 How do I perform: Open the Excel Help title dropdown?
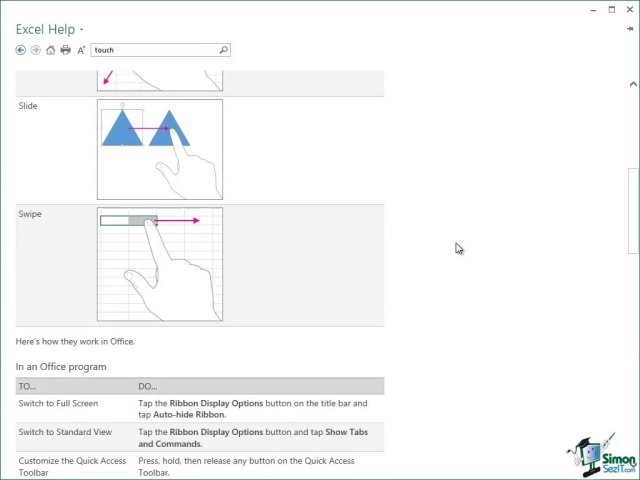point(82,30)
